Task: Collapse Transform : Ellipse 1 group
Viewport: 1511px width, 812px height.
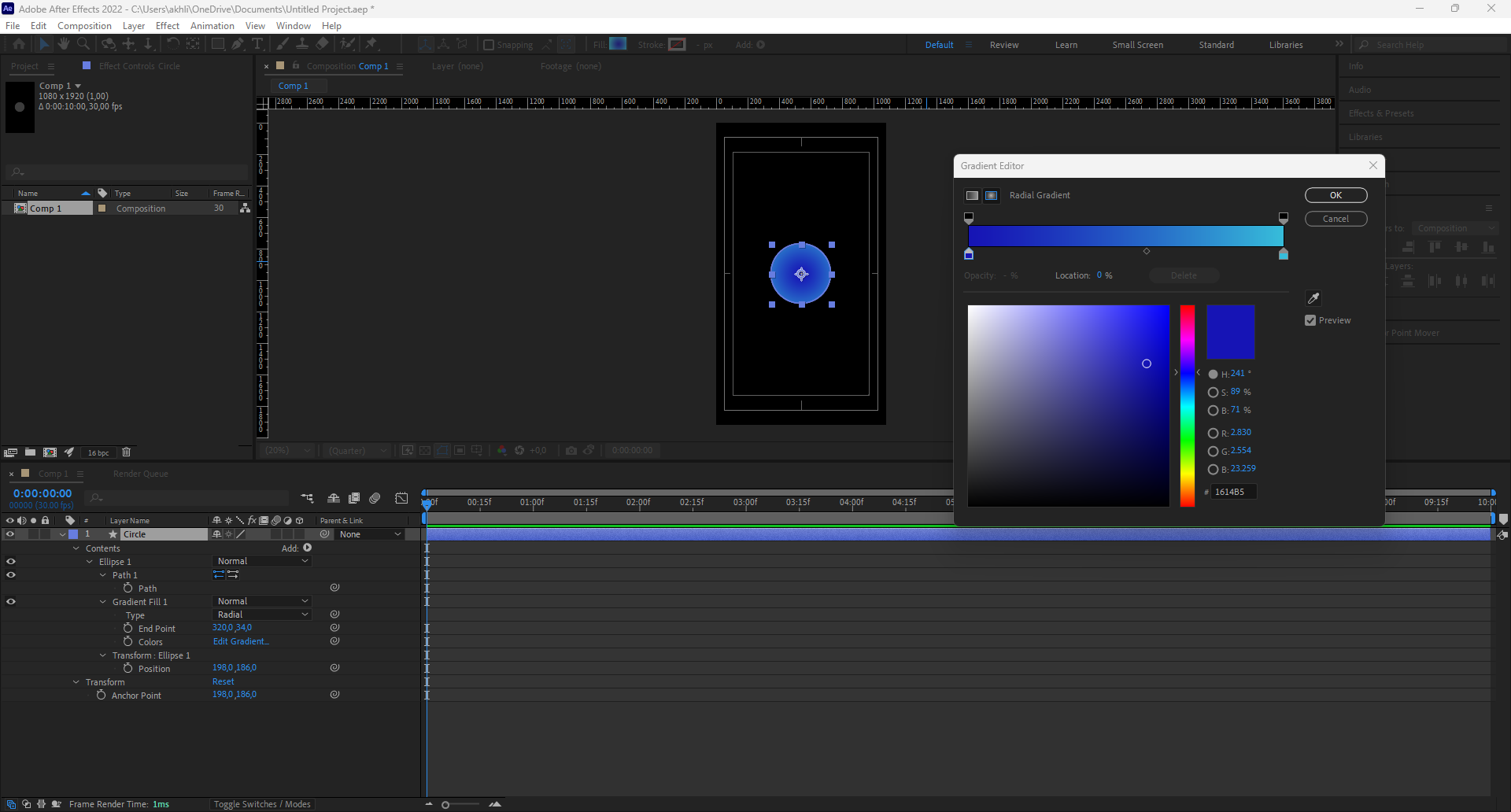Action: 103,655
